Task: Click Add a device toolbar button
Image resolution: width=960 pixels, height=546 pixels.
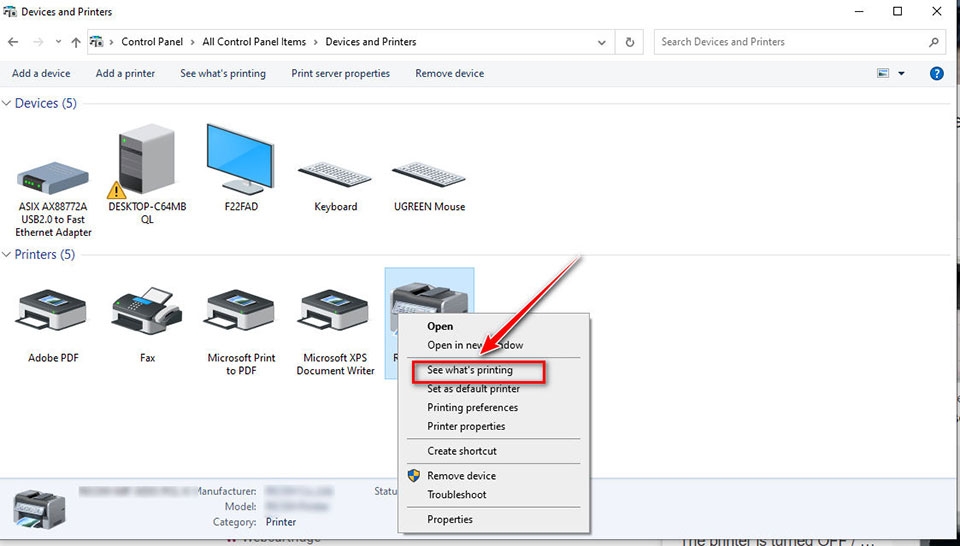Action: click(x=41, y=73)
